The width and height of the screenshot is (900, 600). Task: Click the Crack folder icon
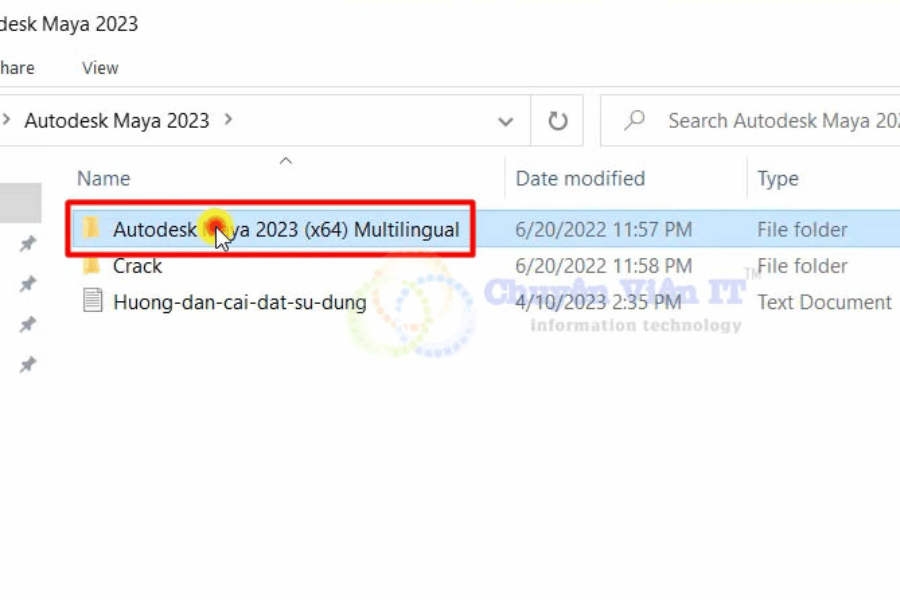(92, 266)
